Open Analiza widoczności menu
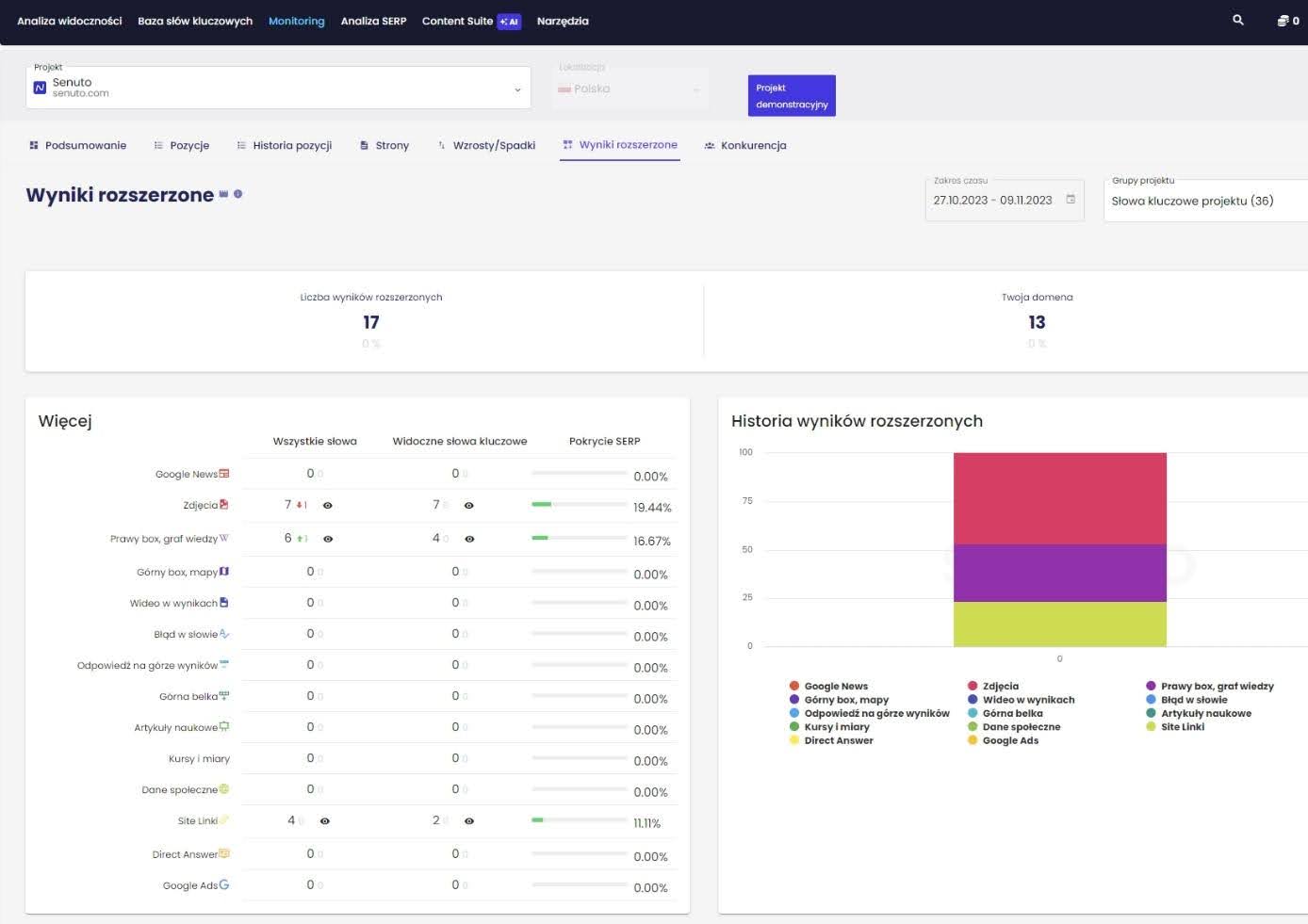Viewport: 1308px width, 924px height. (70, 21)
